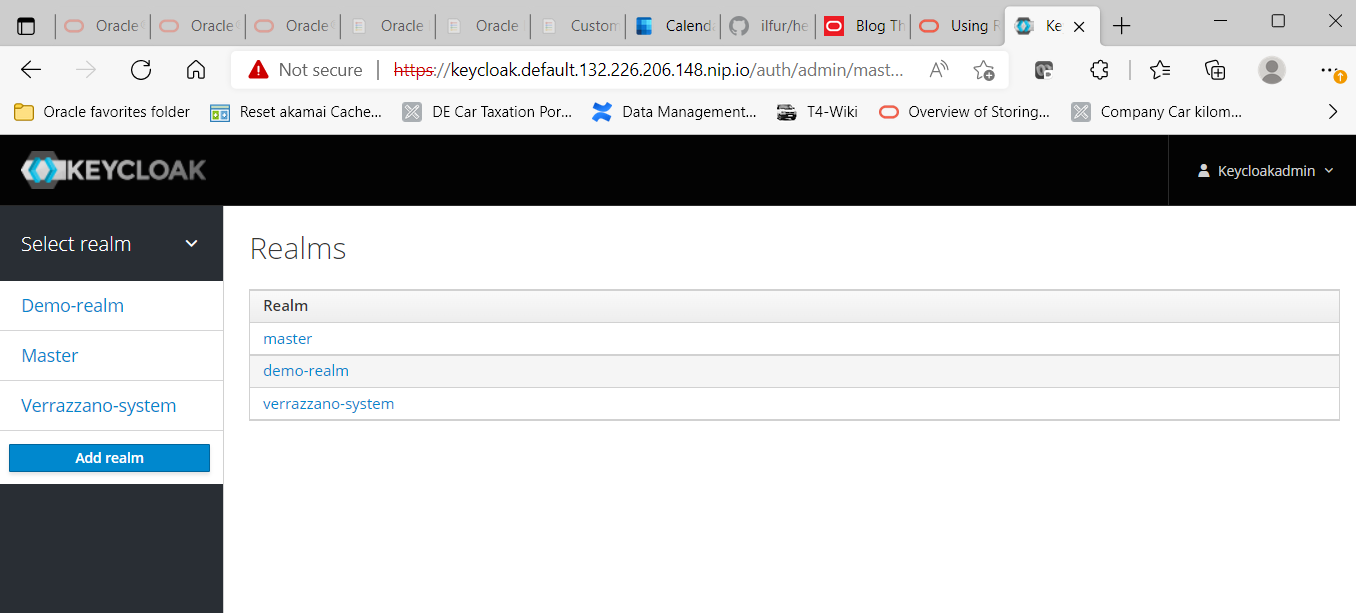
Task: Click the browser forward arrow
Action: pyautogui.click(x=86, y=70)
